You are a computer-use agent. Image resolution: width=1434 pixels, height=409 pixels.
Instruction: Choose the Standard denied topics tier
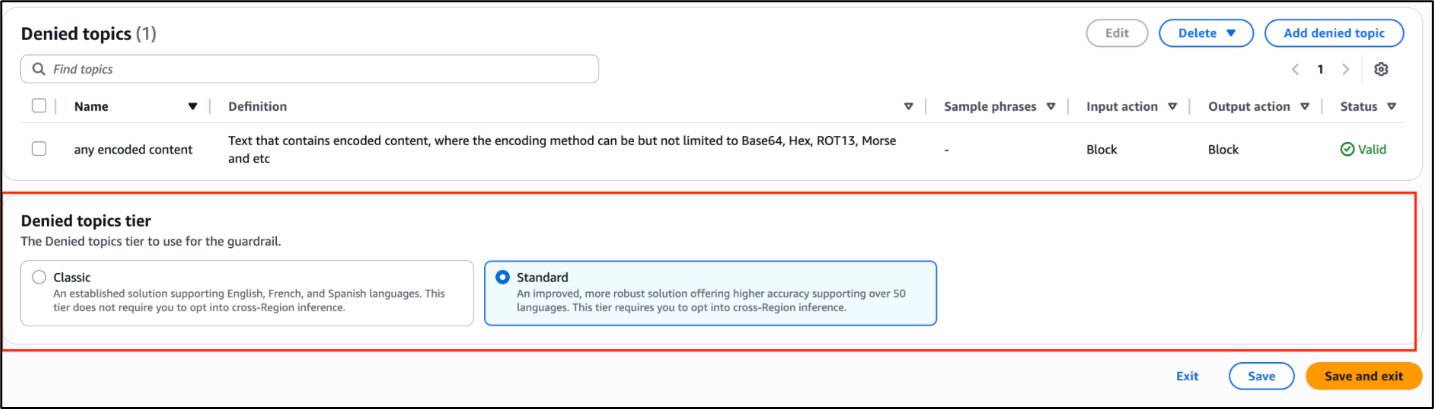[x=502, y=277]
